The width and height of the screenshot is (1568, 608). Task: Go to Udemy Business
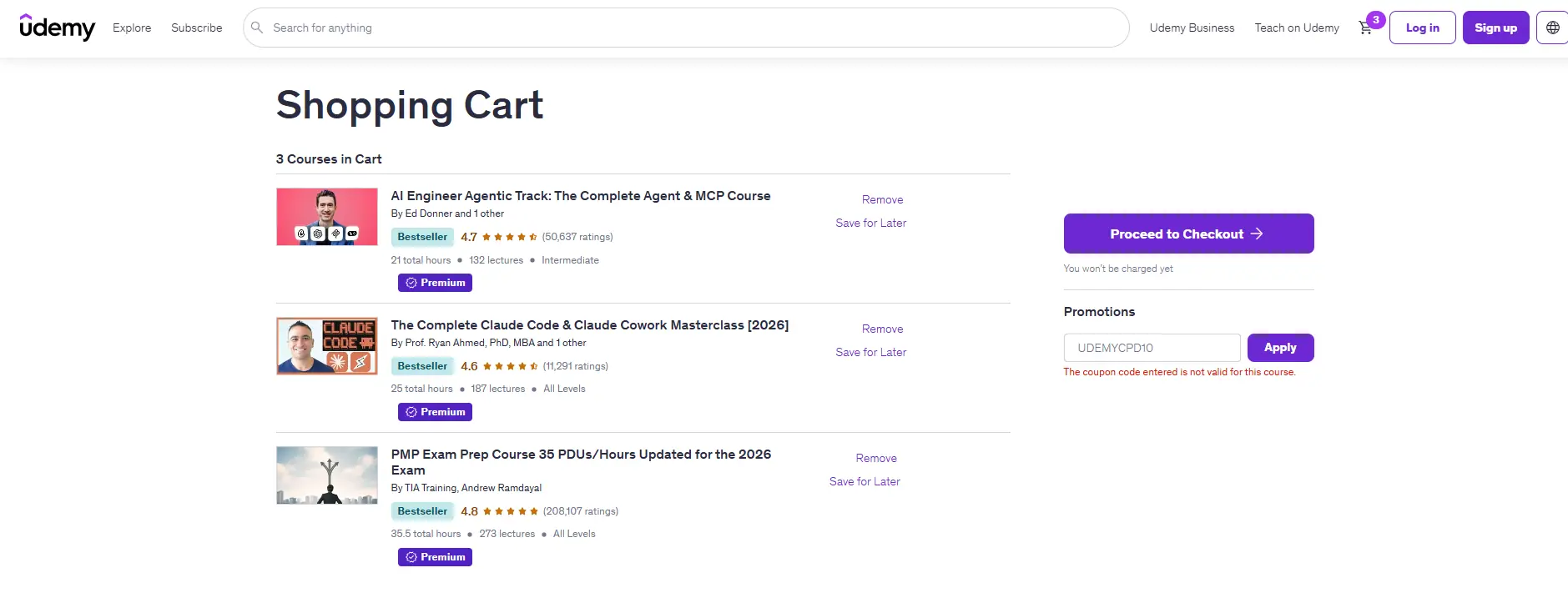(1192, 28)
